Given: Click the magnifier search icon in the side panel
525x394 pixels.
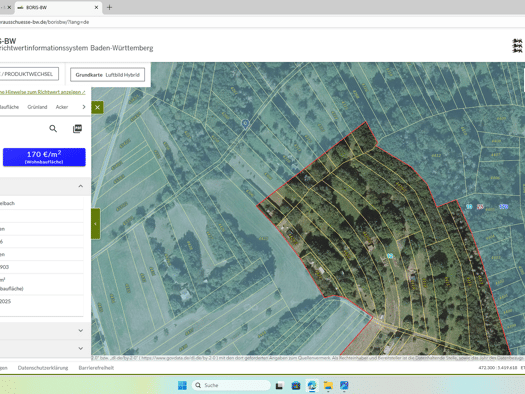Looking at the screenshot, I should pos(53,129).
